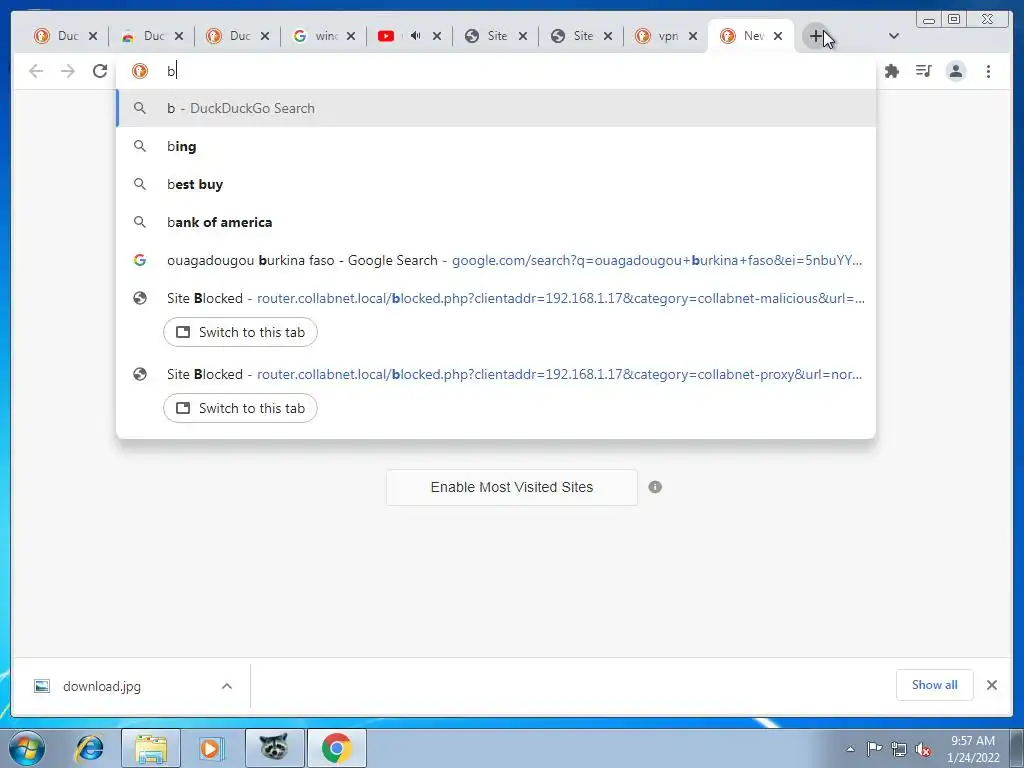Open Action Center flag icon
The height and width of the screenshot is (768, 1024).
(874, 749)
